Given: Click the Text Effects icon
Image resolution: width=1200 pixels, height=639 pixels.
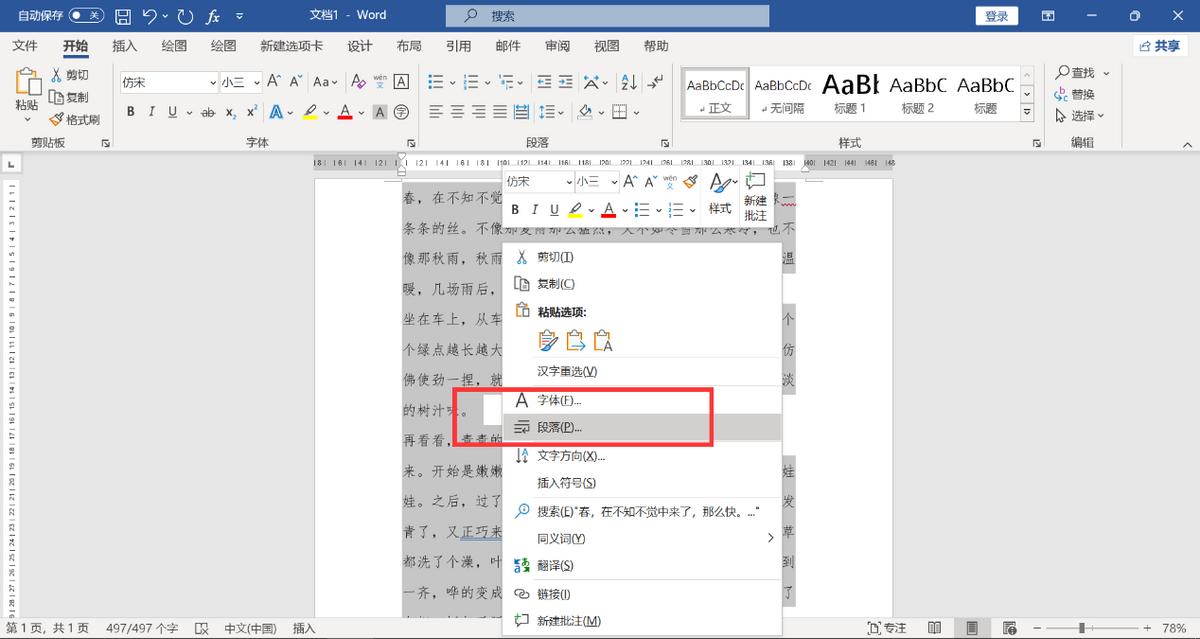Looking at the screenshot, I should (278, 113).
